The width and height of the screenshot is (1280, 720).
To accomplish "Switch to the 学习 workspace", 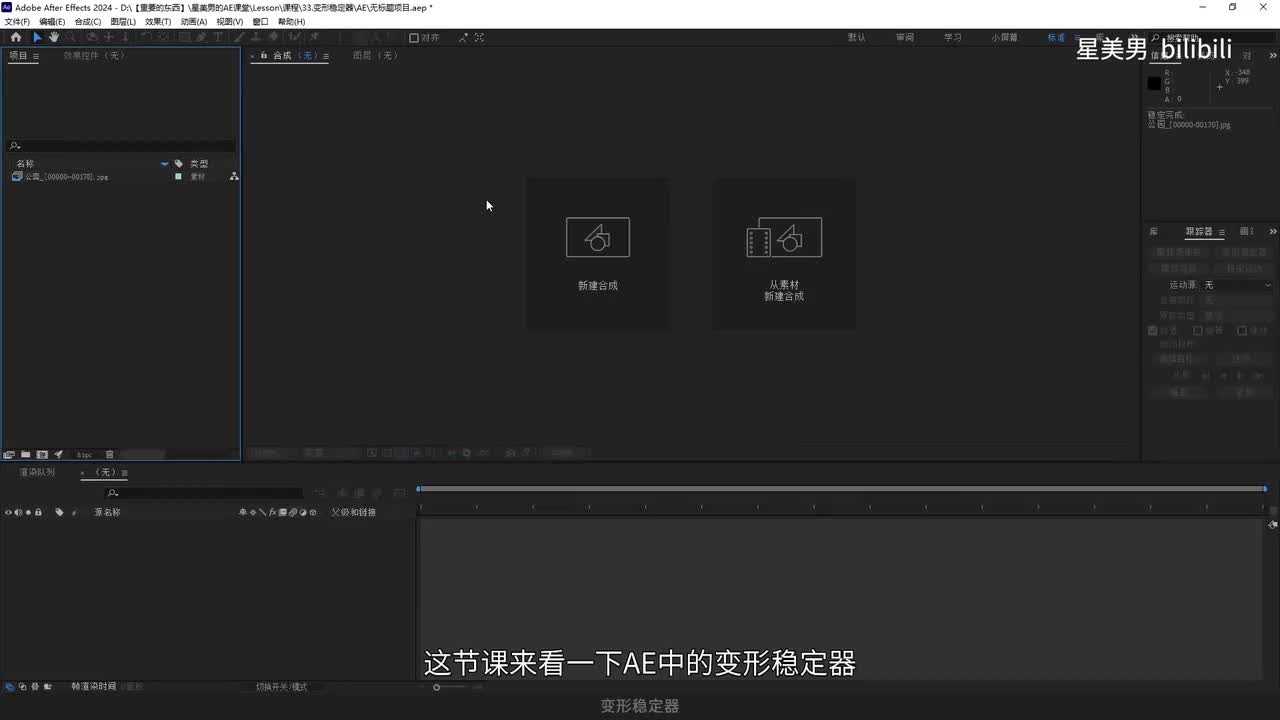I will tap(953, 38).
